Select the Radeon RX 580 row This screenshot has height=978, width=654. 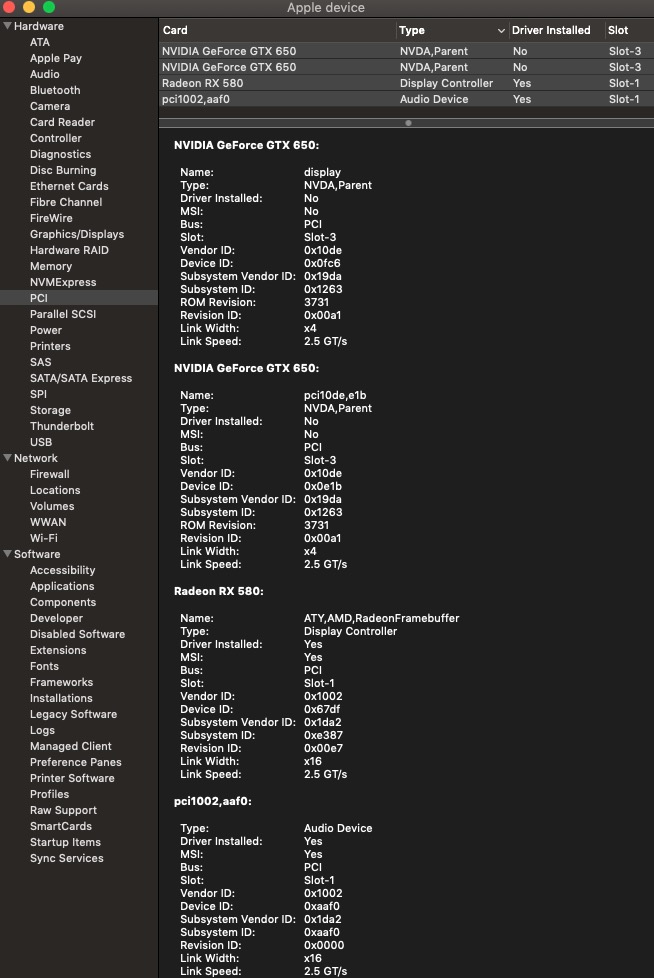pos(406,83)
